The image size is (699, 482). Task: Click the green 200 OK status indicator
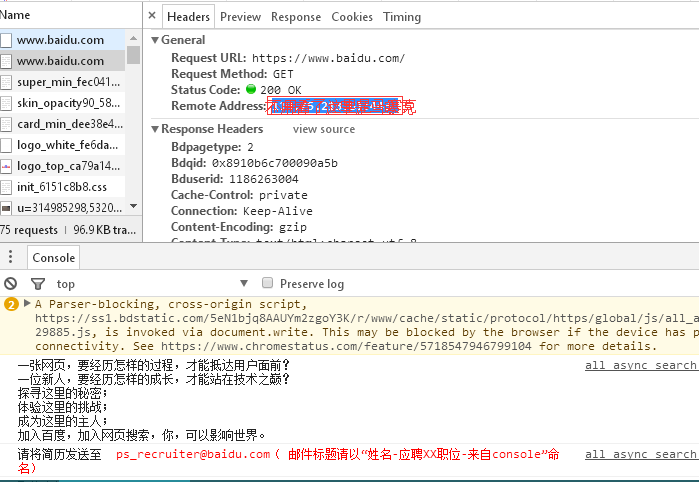251,89
